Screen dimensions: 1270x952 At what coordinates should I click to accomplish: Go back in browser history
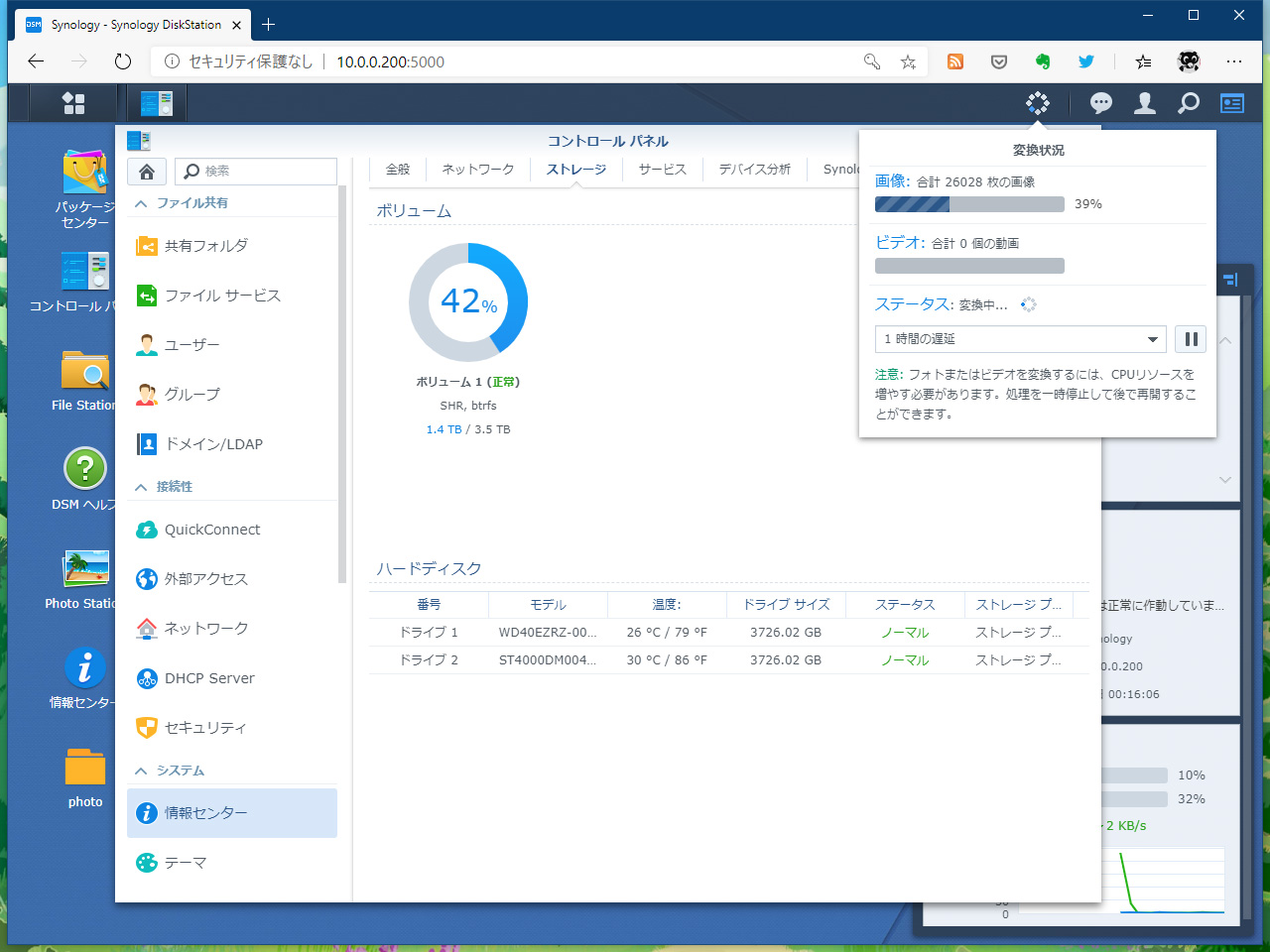pyautogui.click(x=36, y=61)
